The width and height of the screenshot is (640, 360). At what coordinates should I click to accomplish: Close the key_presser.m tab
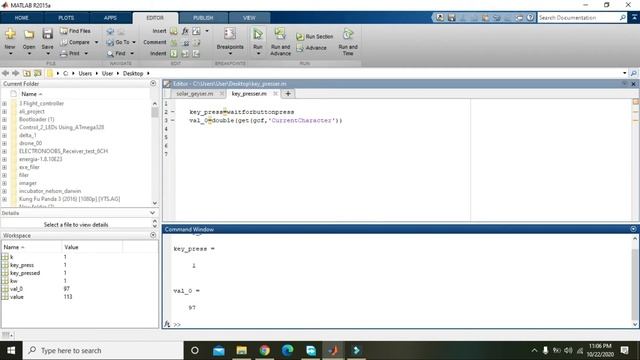coord(276,94)
